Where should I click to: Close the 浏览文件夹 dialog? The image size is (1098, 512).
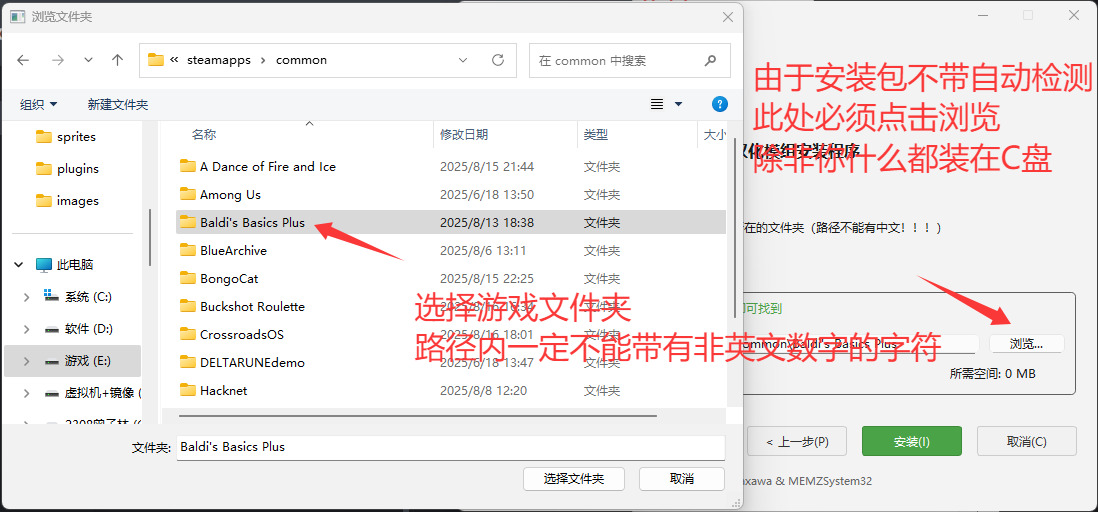tap(728, 17)
